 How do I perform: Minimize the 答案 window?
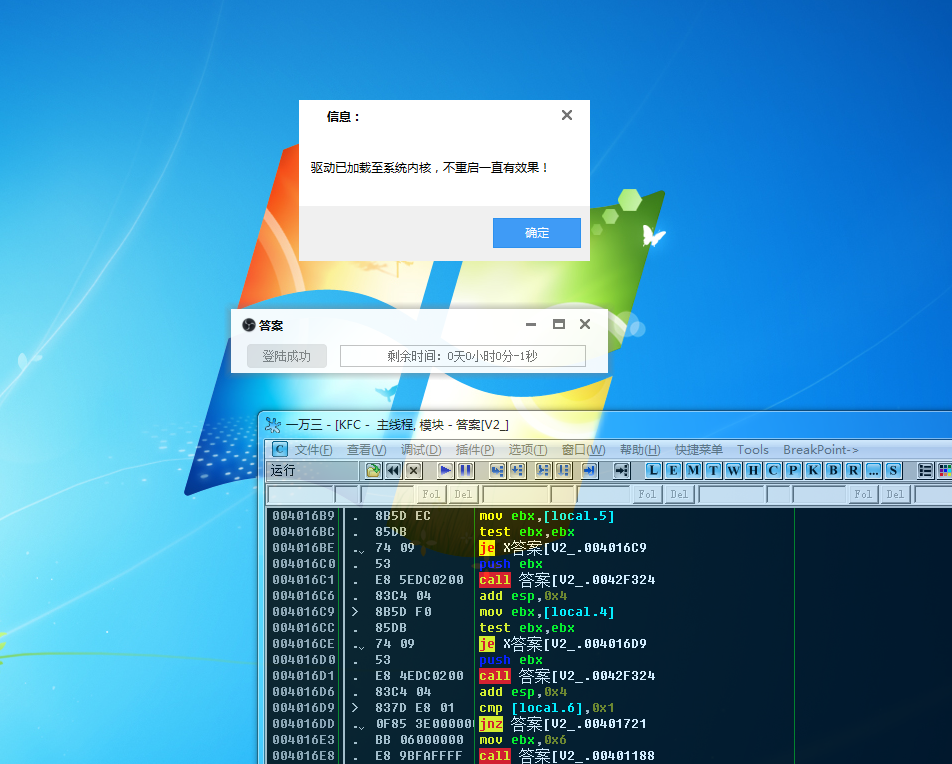[531, 324]
